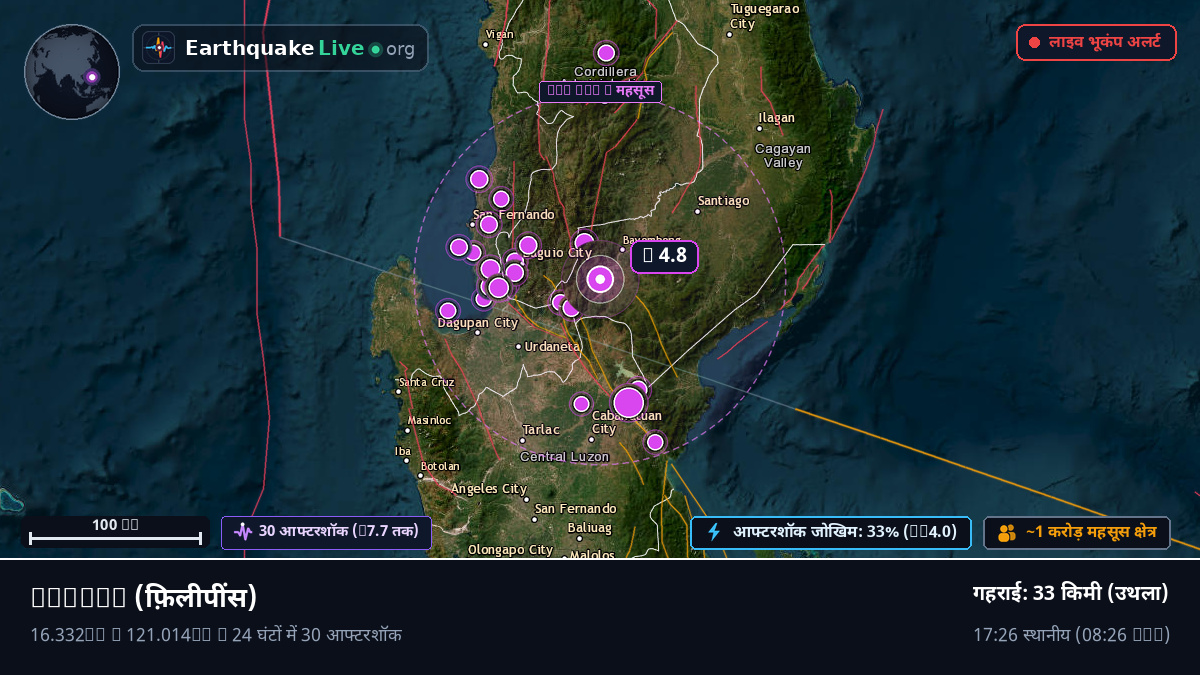Select the aftershock marker above the Cordillera label

(x=606, y=53)
